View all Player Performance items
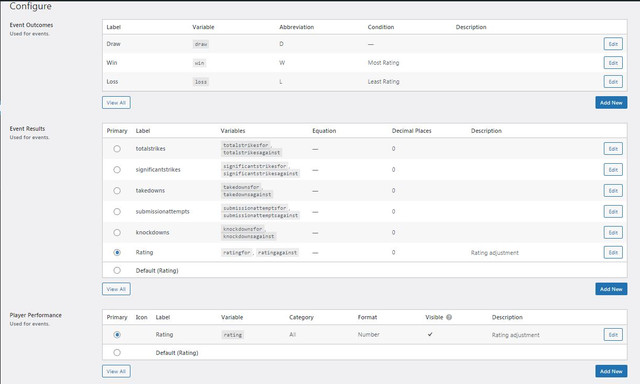The width and height of the screenshot is (640, 384). tap(116, 371)
